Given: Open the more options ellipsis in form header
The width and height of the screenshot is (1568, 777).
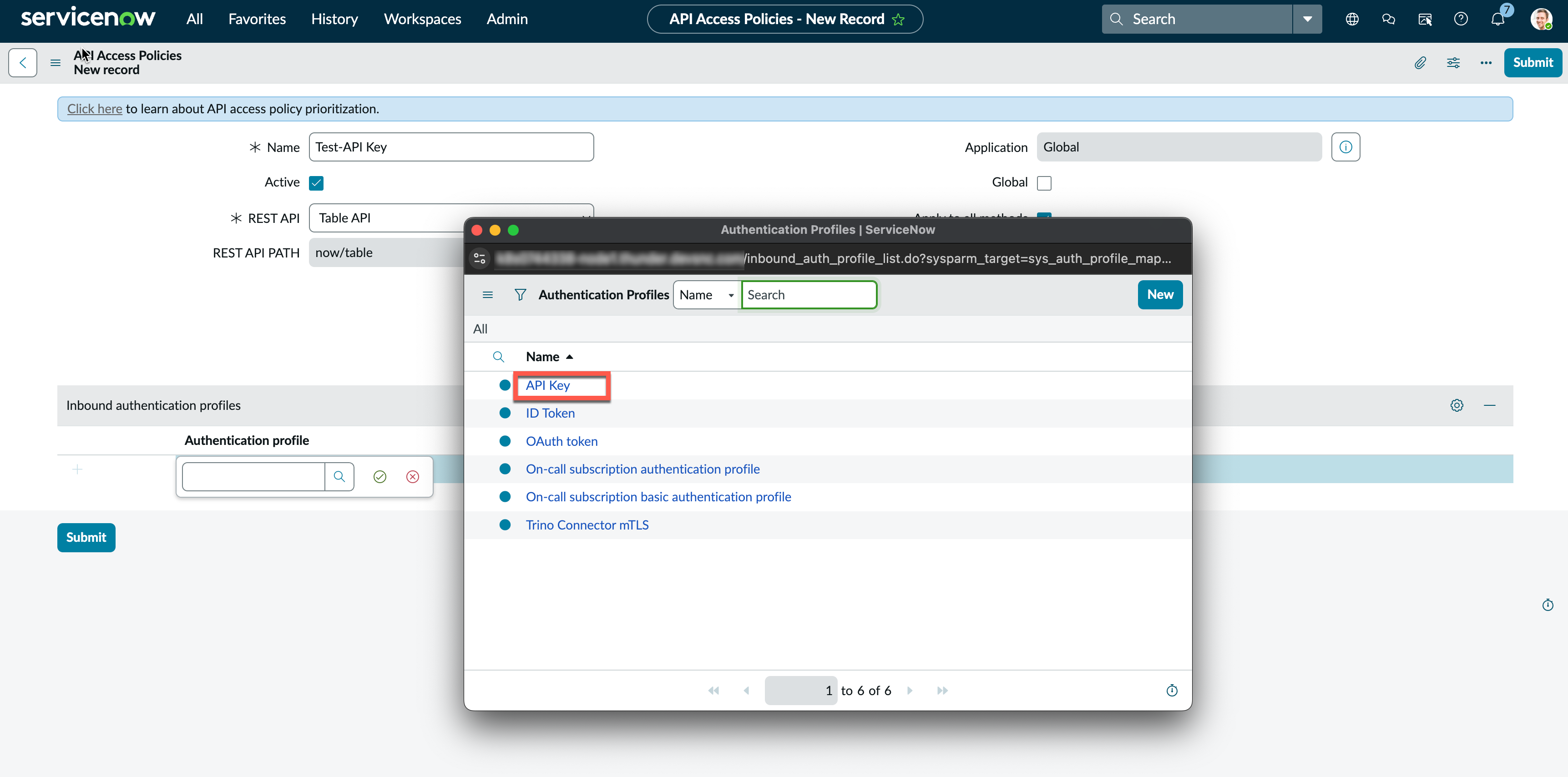Looking at the screenshot, I should pyautogui.click(x=1486, y=63).
